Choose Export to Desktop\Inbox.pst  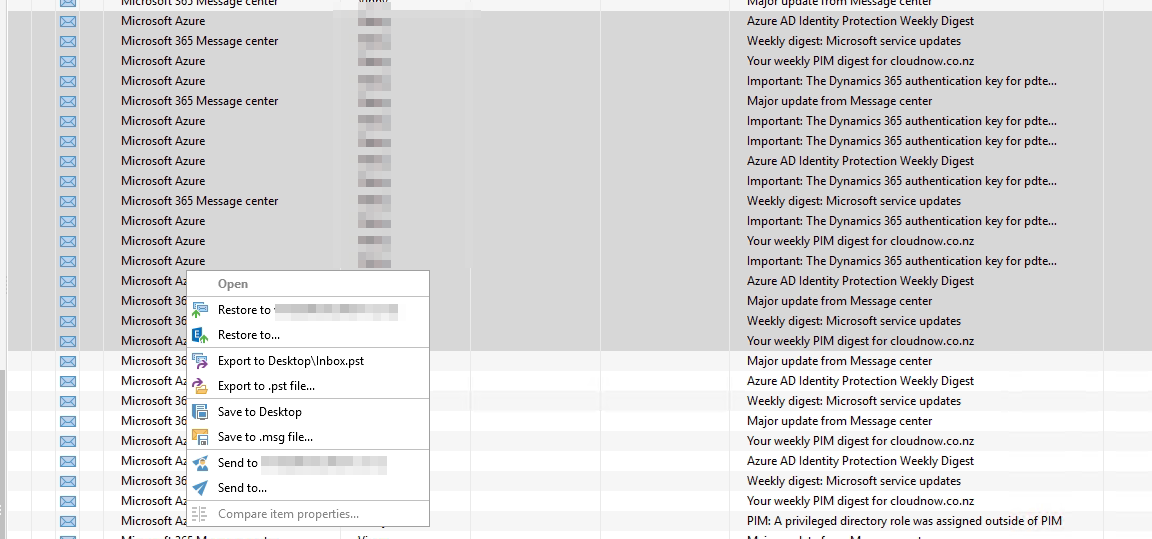[x=308, y=361]
